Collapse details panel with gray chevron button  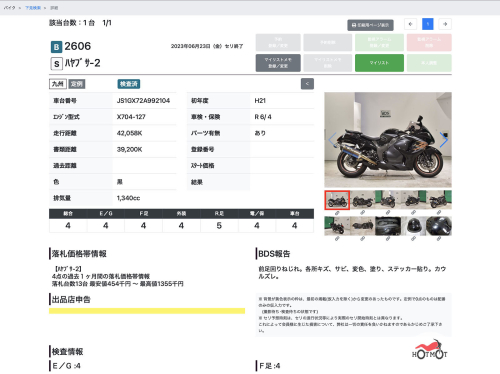coord(307,84)
